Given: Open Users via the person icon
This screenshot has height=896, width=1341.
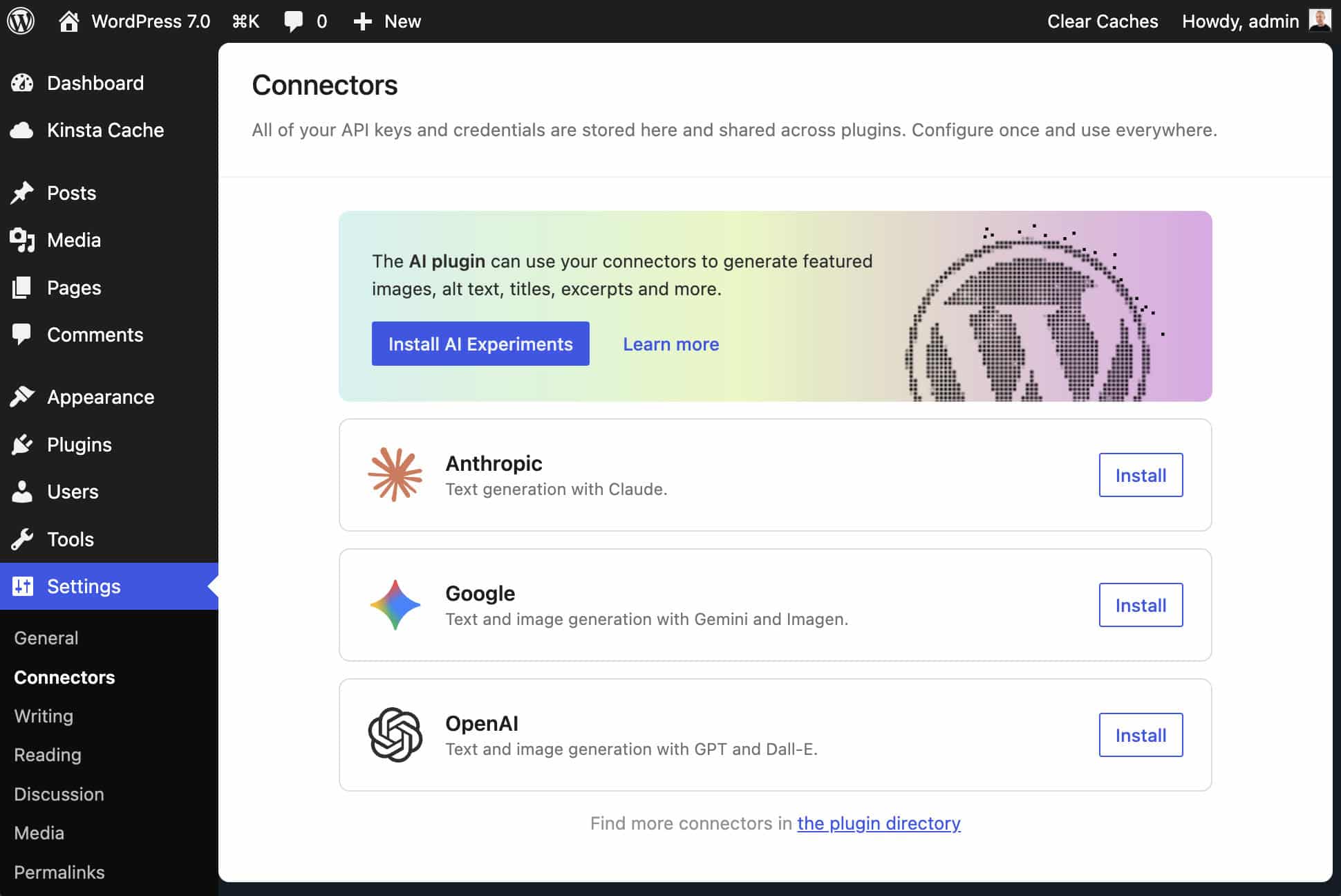Looking at the screenshot, I should click(23, 492).
